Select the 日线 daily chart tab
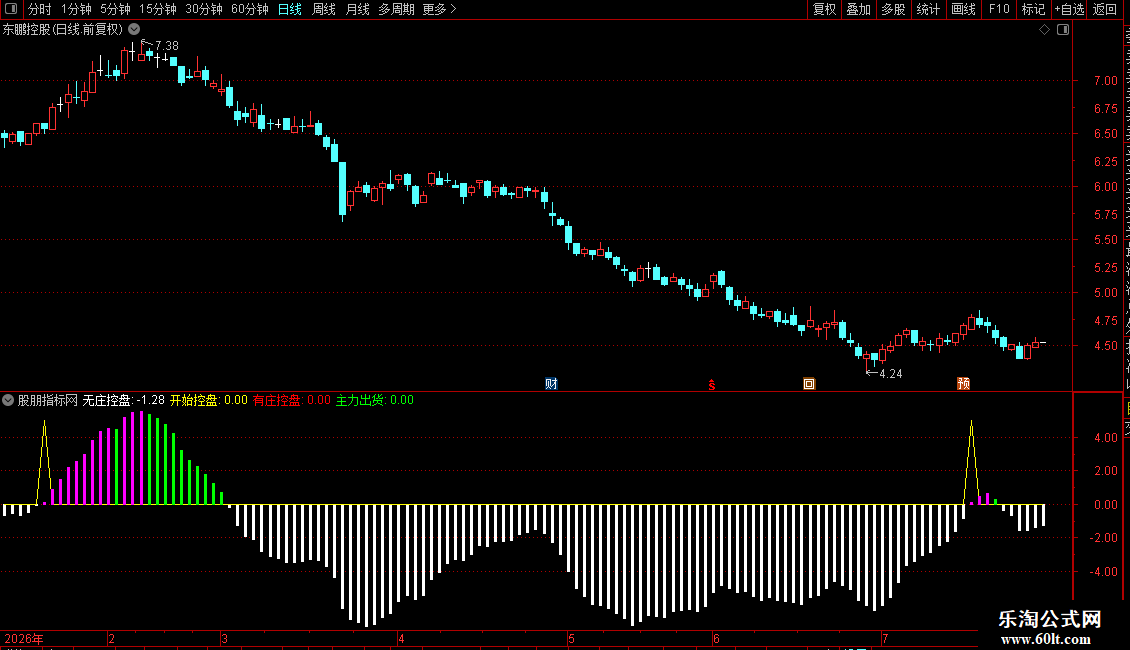The width and height of the screenshot is (1130, 650). [290, 9]
